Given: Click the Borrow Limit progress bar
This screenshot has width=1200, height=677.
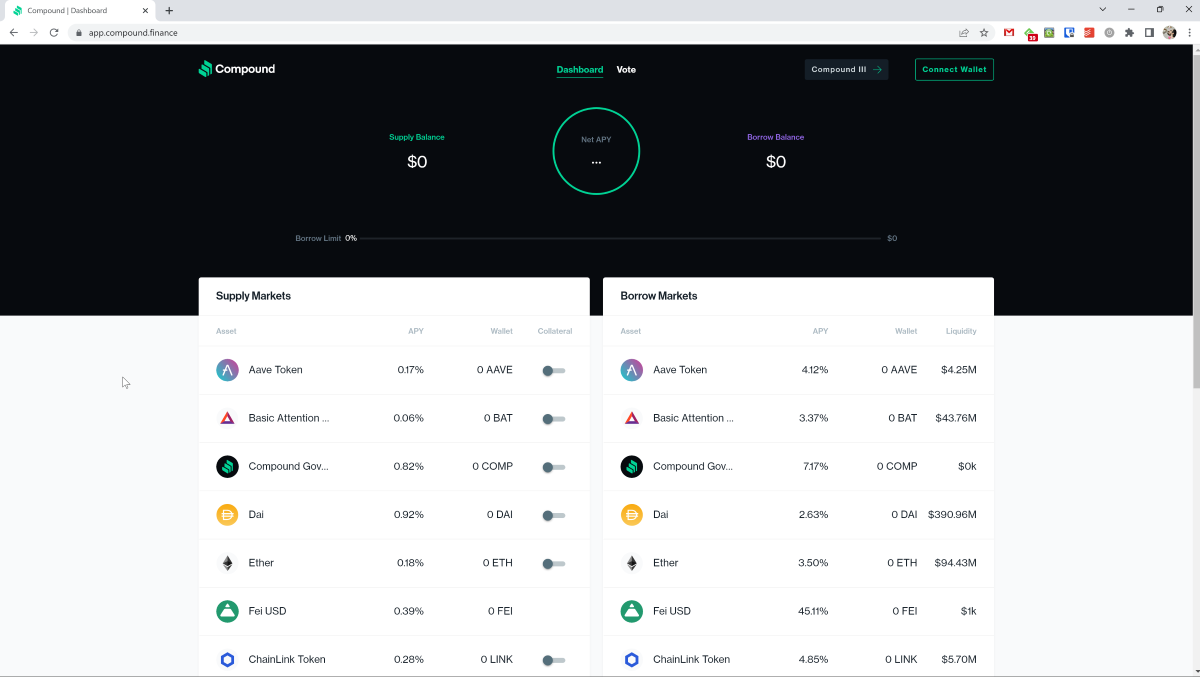Looking at the screenshot, I should (x=620, y=238).
